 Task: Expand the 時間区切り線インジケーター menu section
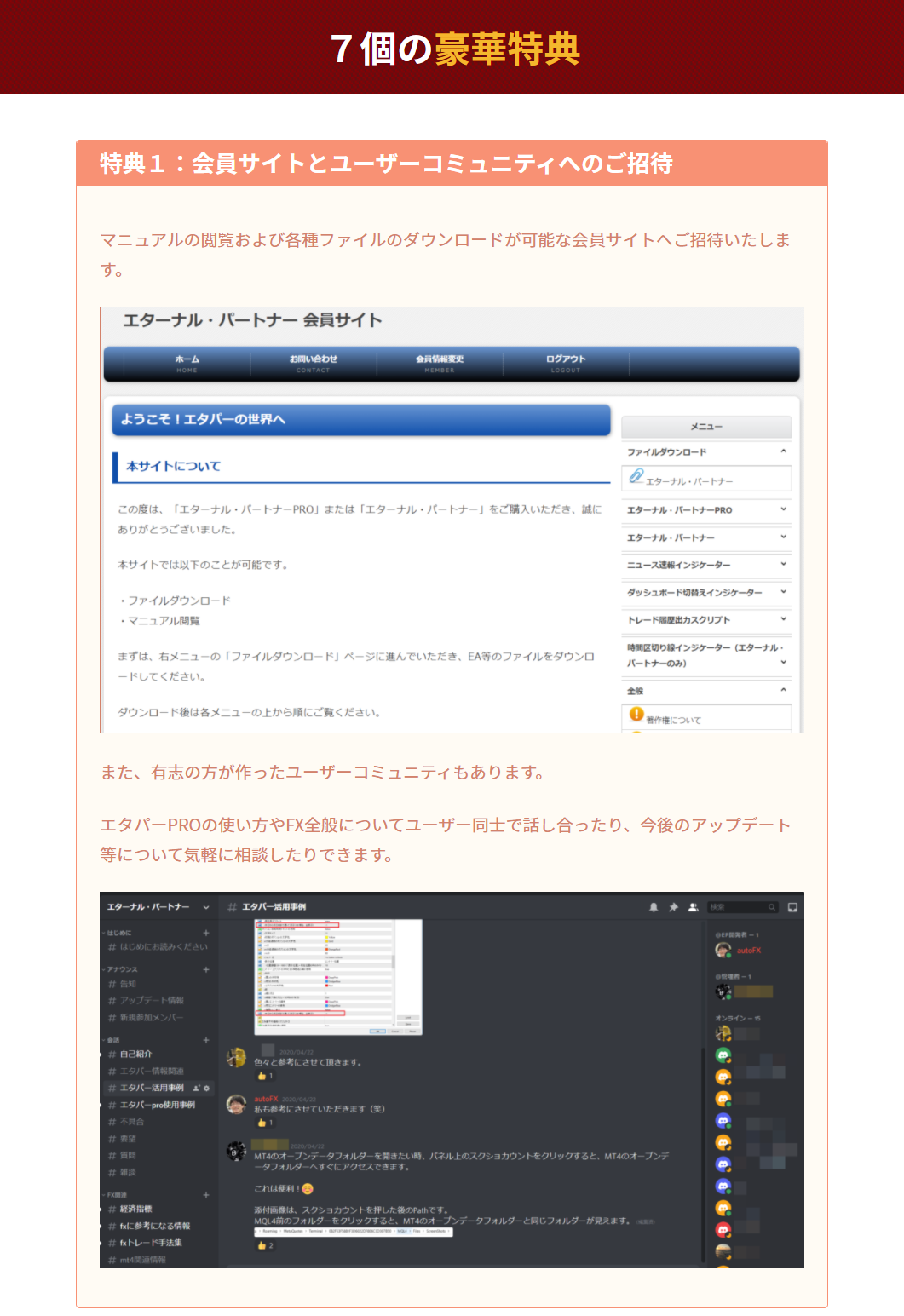click(706, 655)
